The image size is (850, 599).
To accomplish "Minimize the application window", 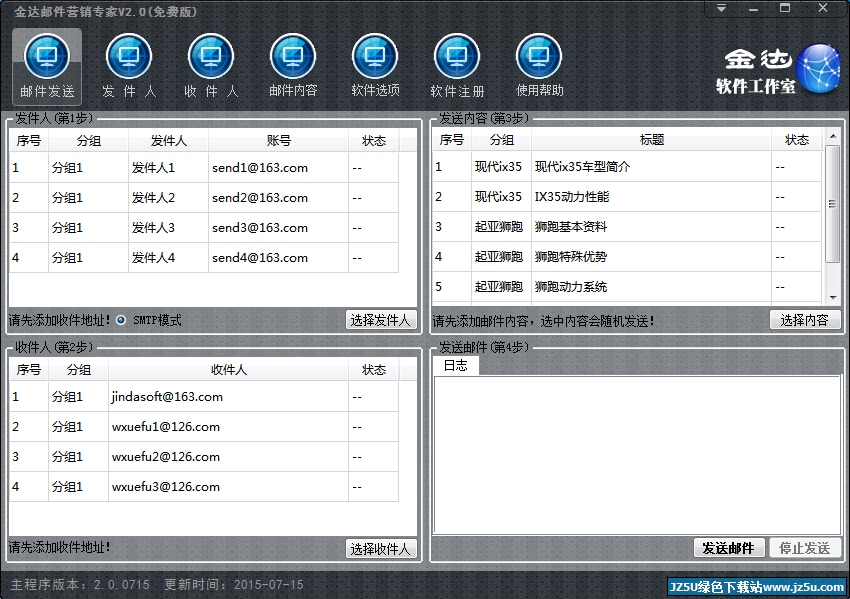I will [x=753, y=9].
